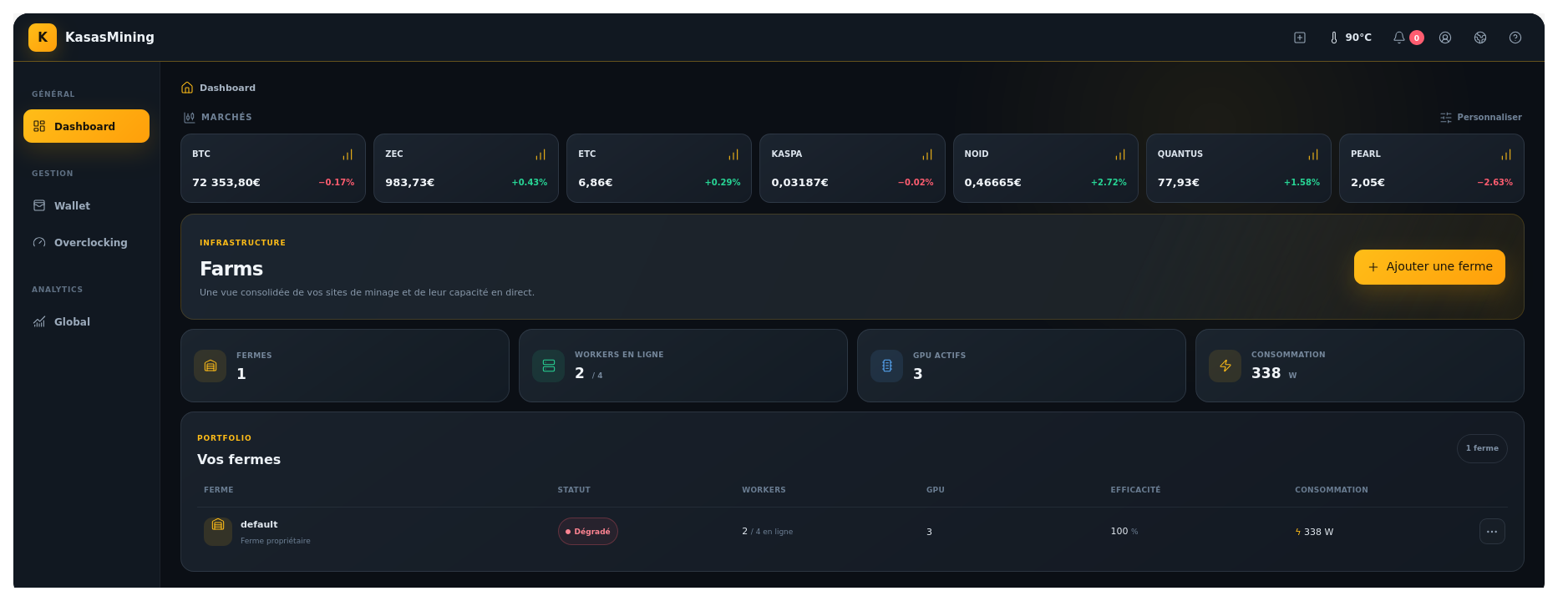Click the default farm name
The width and height of the screenshot is (1568, 601).
point(259,524)
